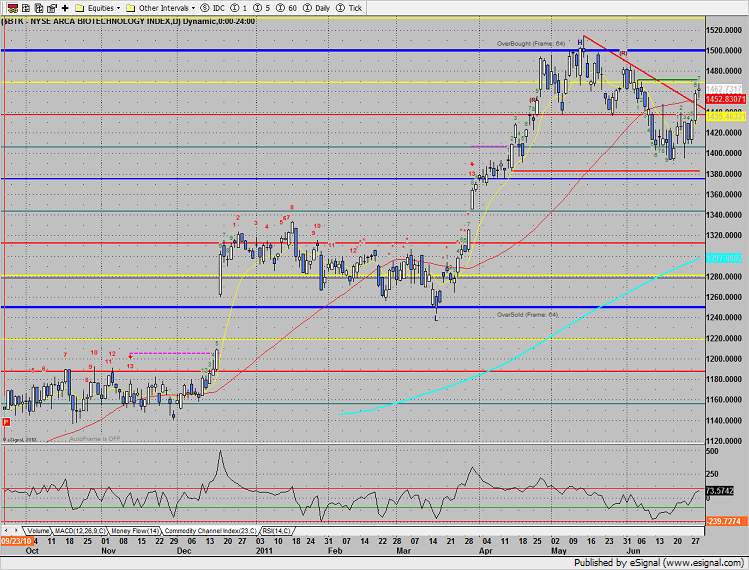The width and height of the screenshot is (749, 570).
Task: Click the third toolbar icon with overlapping pages
Action: point(39,8)
